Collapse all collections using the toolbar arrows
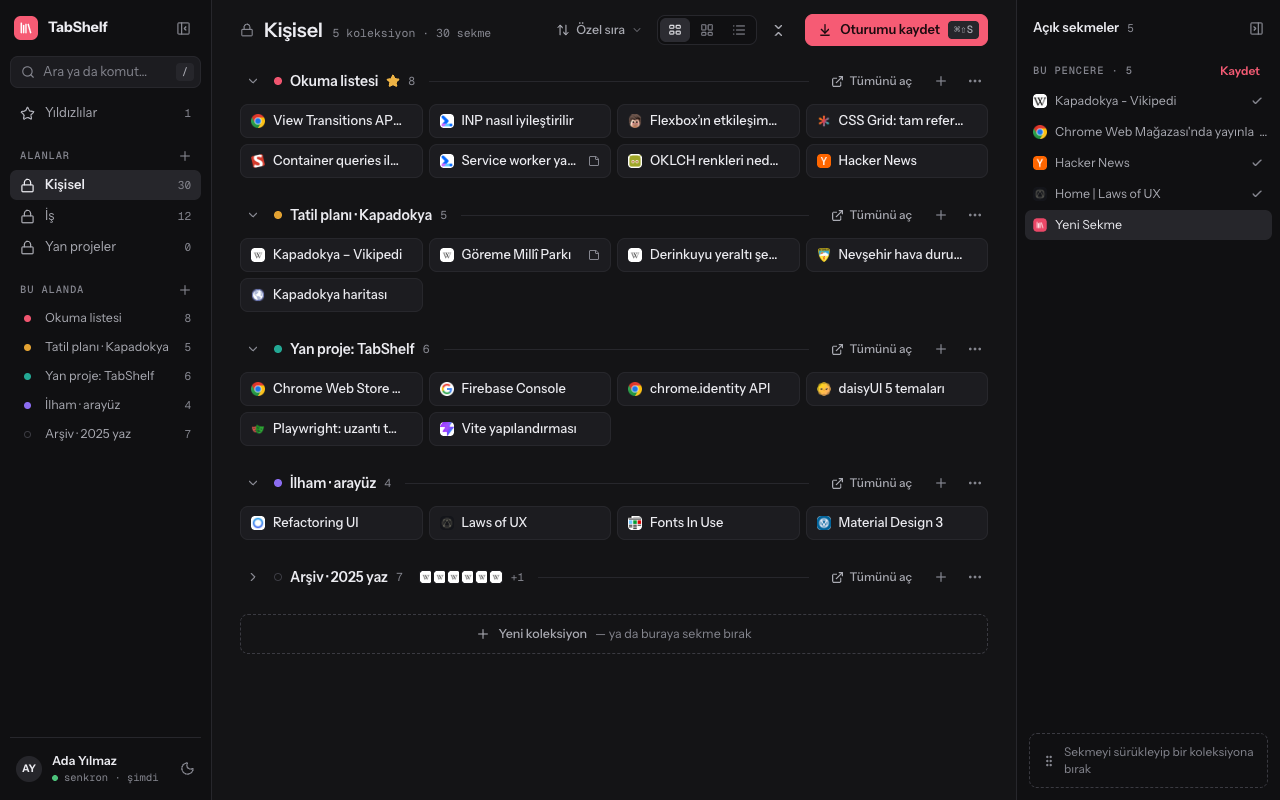This screenshot has height=800, width=1280. 778,30
